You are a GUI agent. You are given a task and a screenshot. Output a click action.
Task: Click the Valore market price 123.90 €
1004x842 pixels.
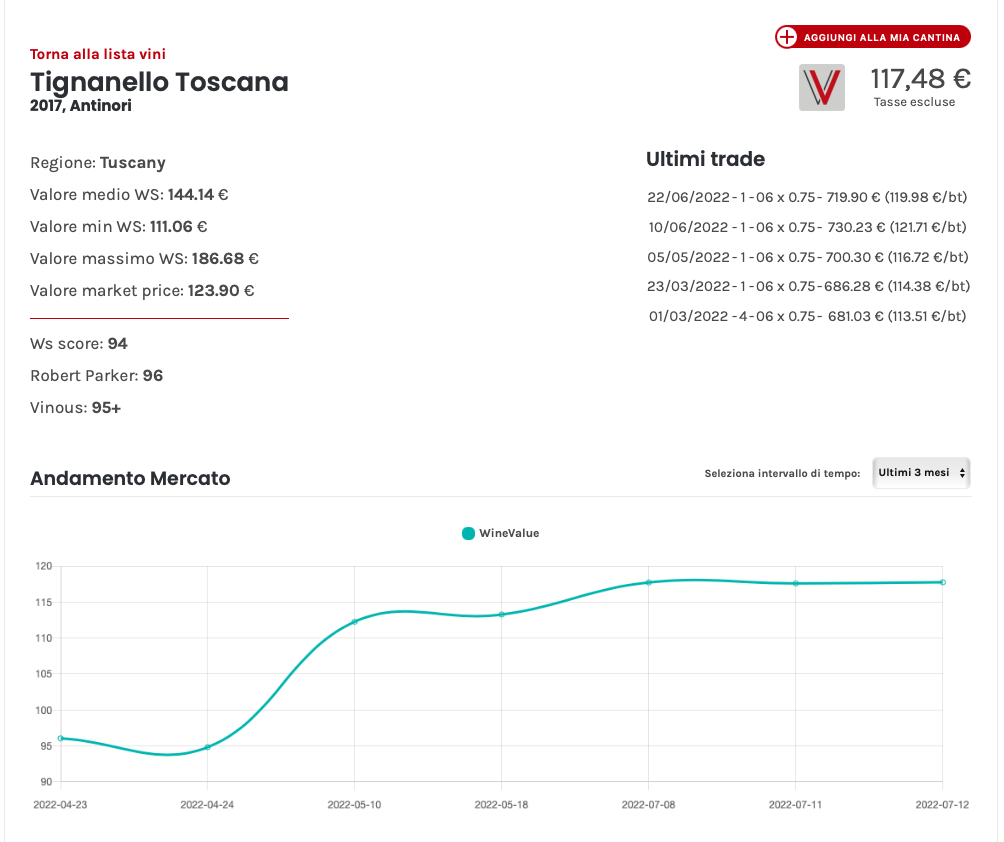[221, 291]
